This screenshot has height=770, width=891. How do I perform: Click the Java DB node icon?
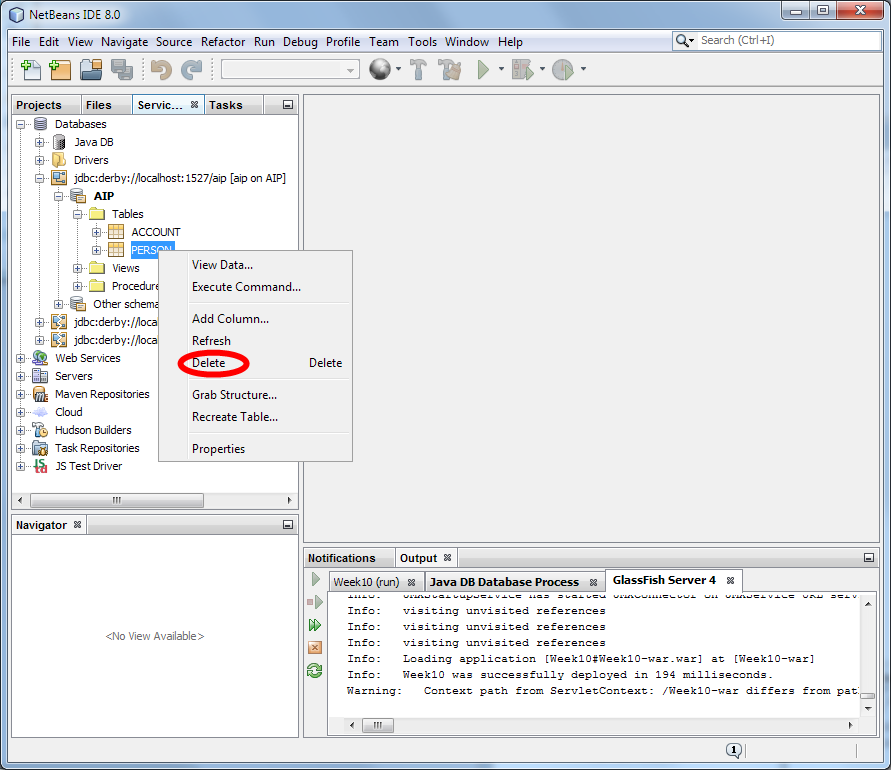59,142
